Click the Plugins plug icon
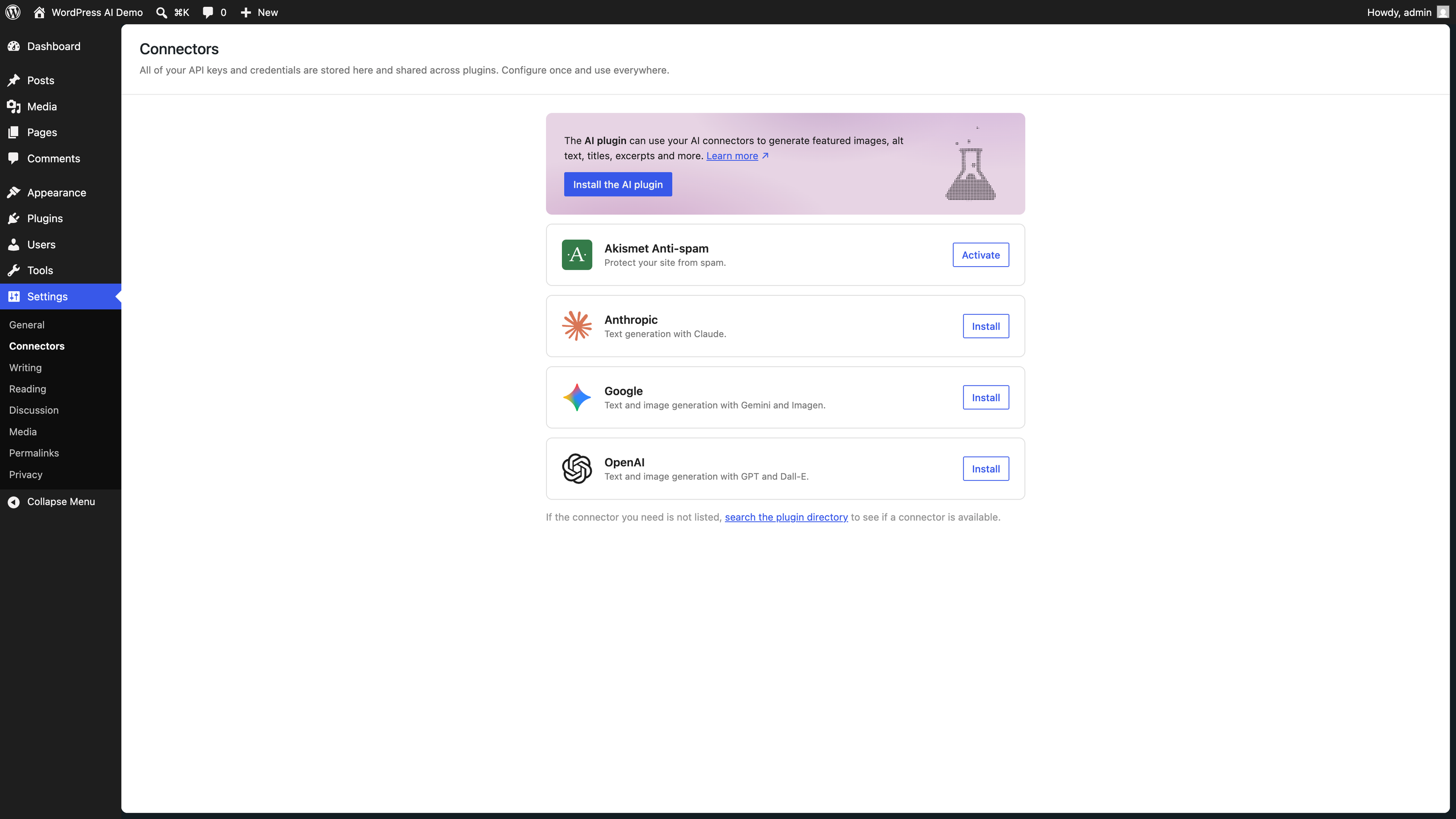The height and width of the screenshot is (819, 1456). point(14,219)
